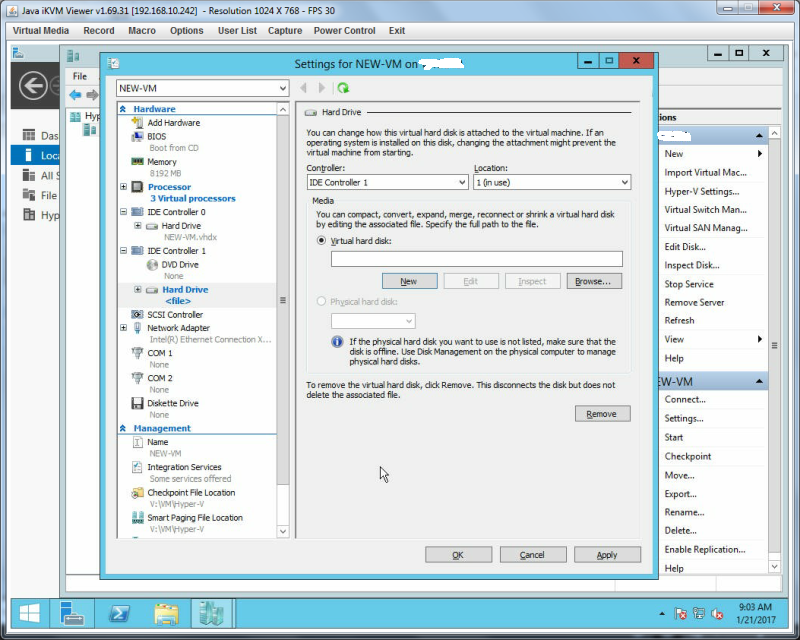
Task: Open File Explorer from the taskbar
Action: pyautogui.click(x=166, y=613)
